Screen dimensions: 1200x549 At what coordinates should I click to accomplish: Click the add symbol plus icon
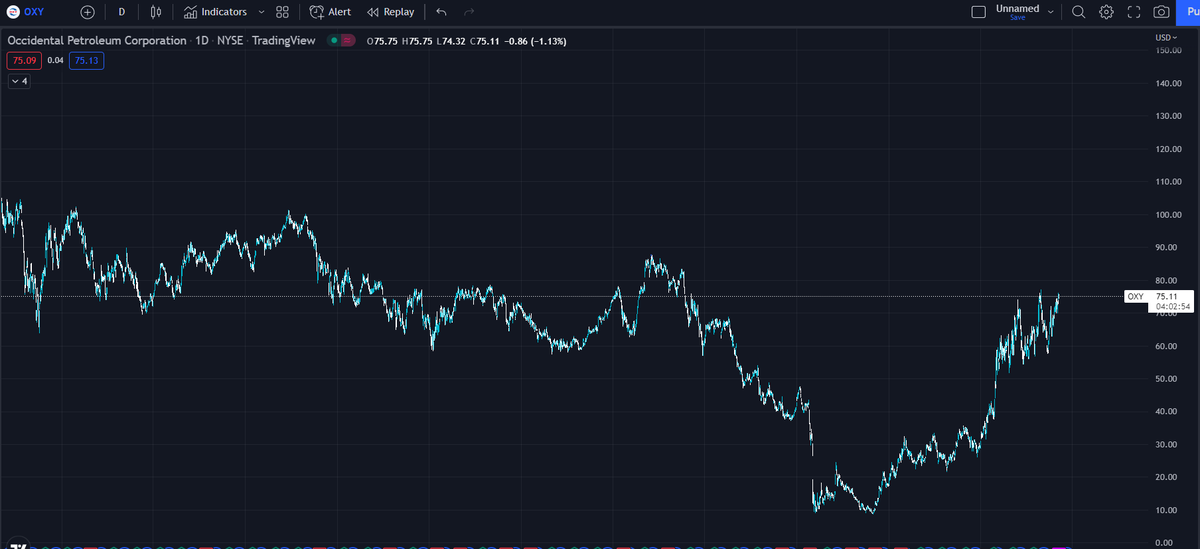[x=88, y=12]
